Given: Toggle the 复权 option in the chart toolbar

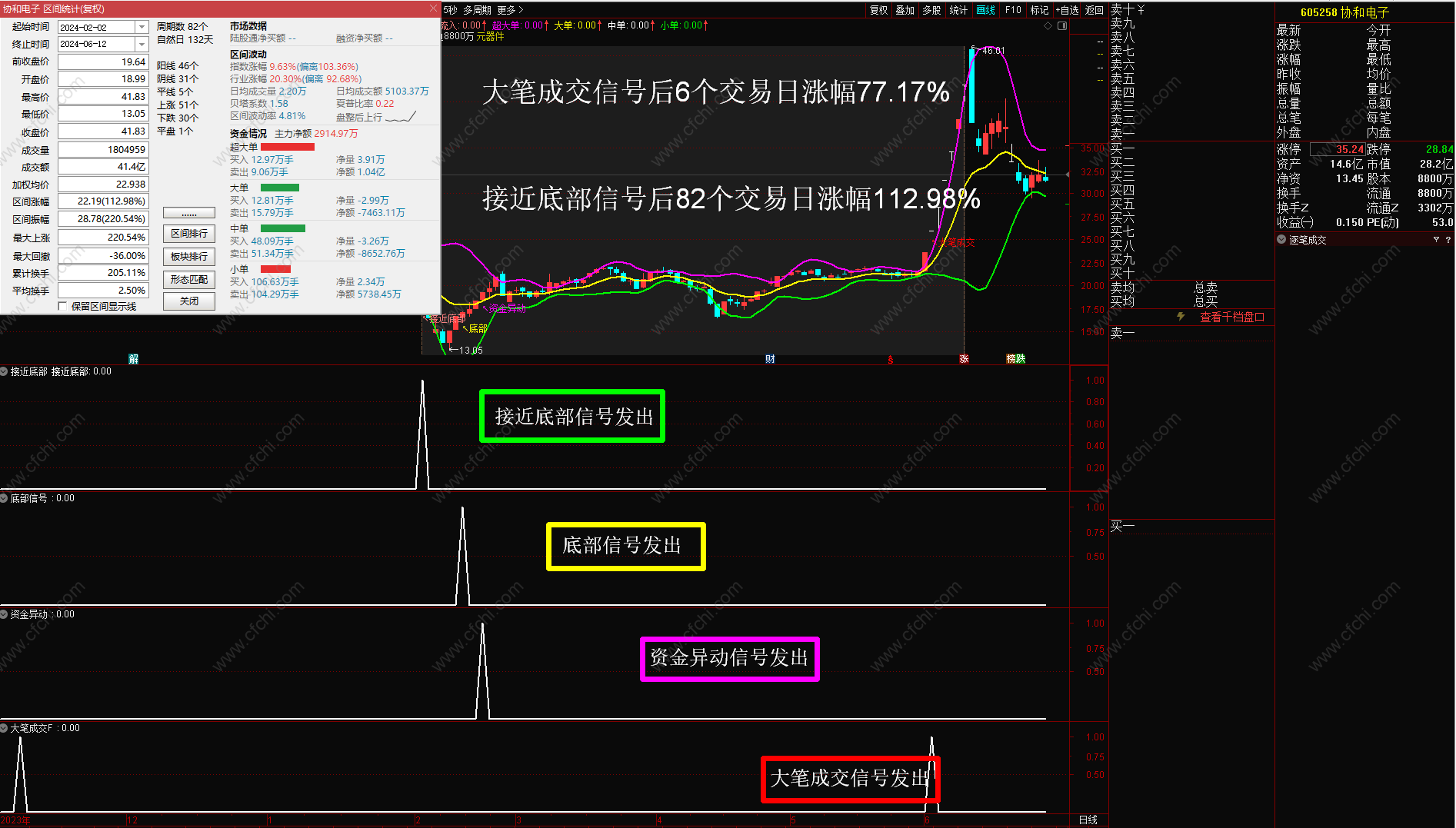Looking at the screenshot, I should click(x=879, y=10).
